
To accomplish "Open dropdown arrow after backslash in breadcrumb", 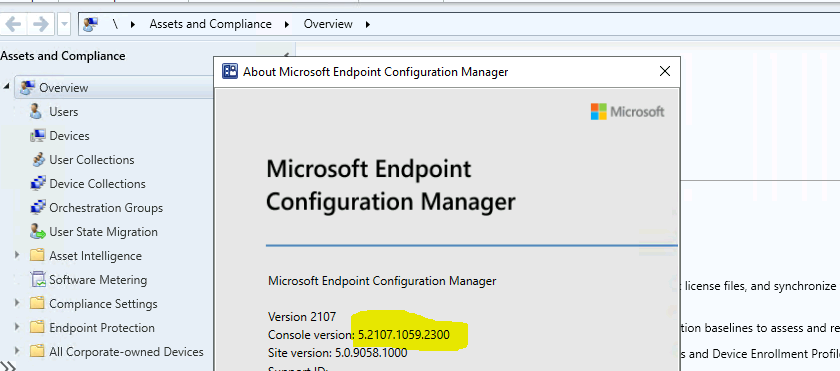I will 132,24.
